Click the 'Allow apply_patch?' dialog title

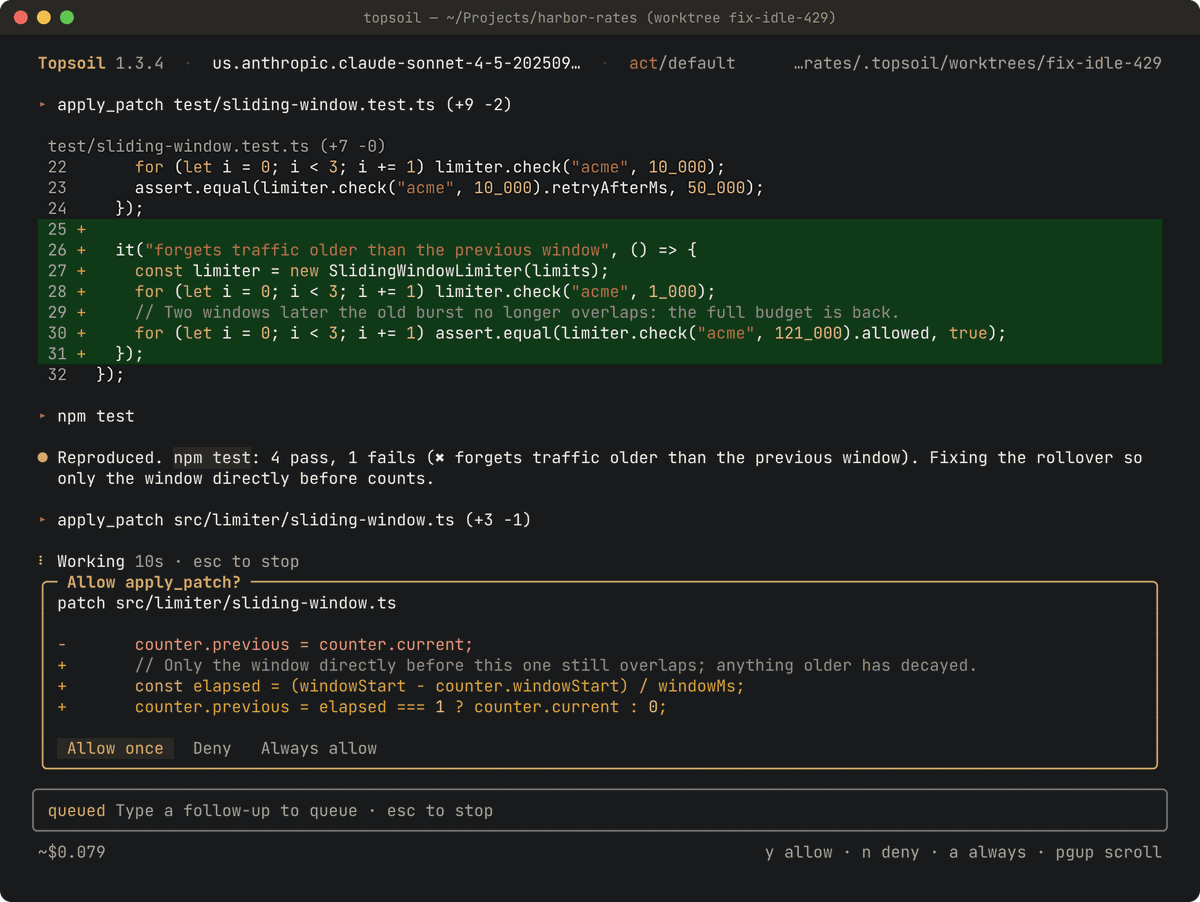(154, 582)
